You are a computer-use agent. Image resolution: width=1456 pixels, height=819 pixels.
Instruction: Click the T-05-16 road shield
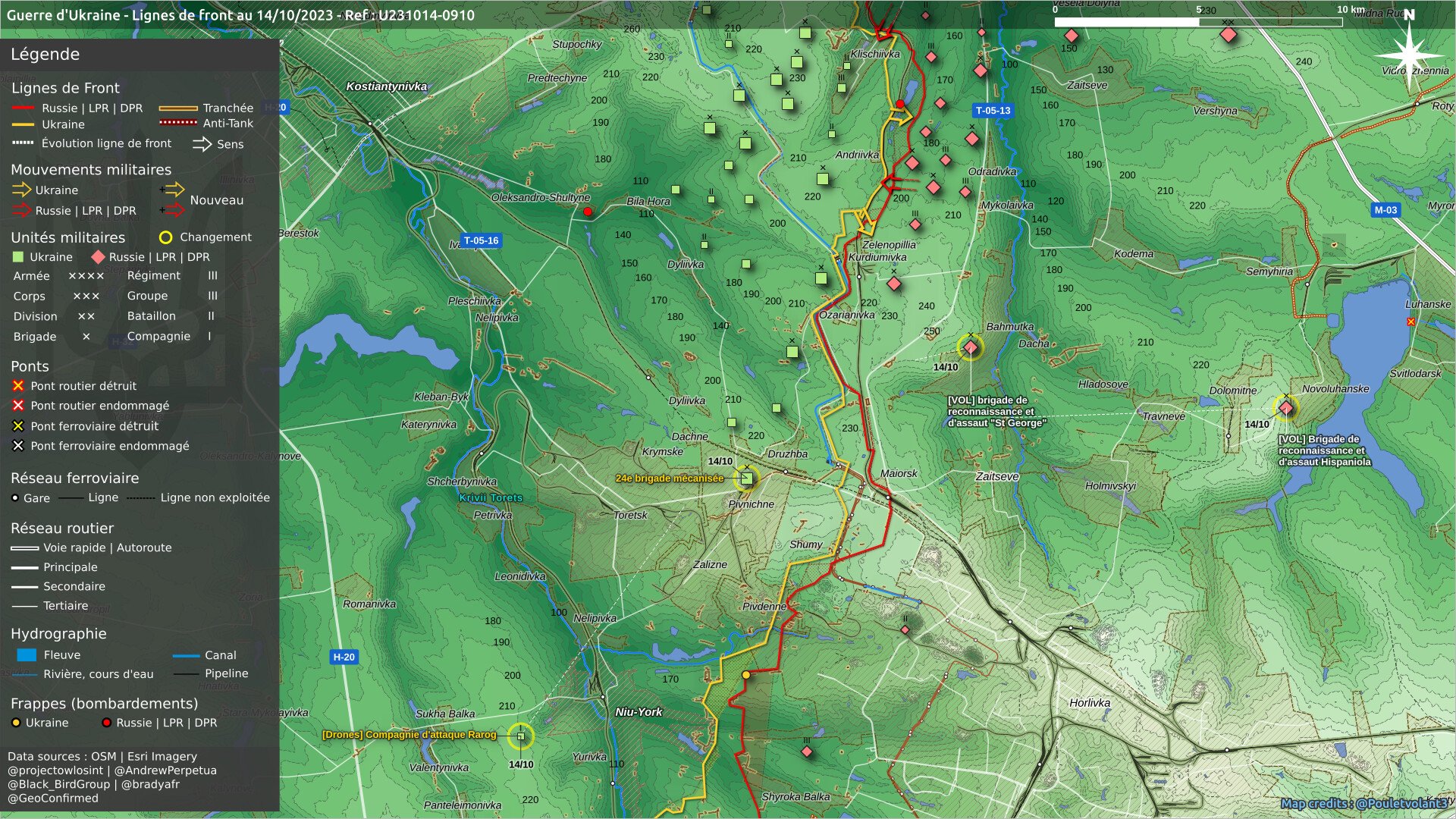point(482,240)
